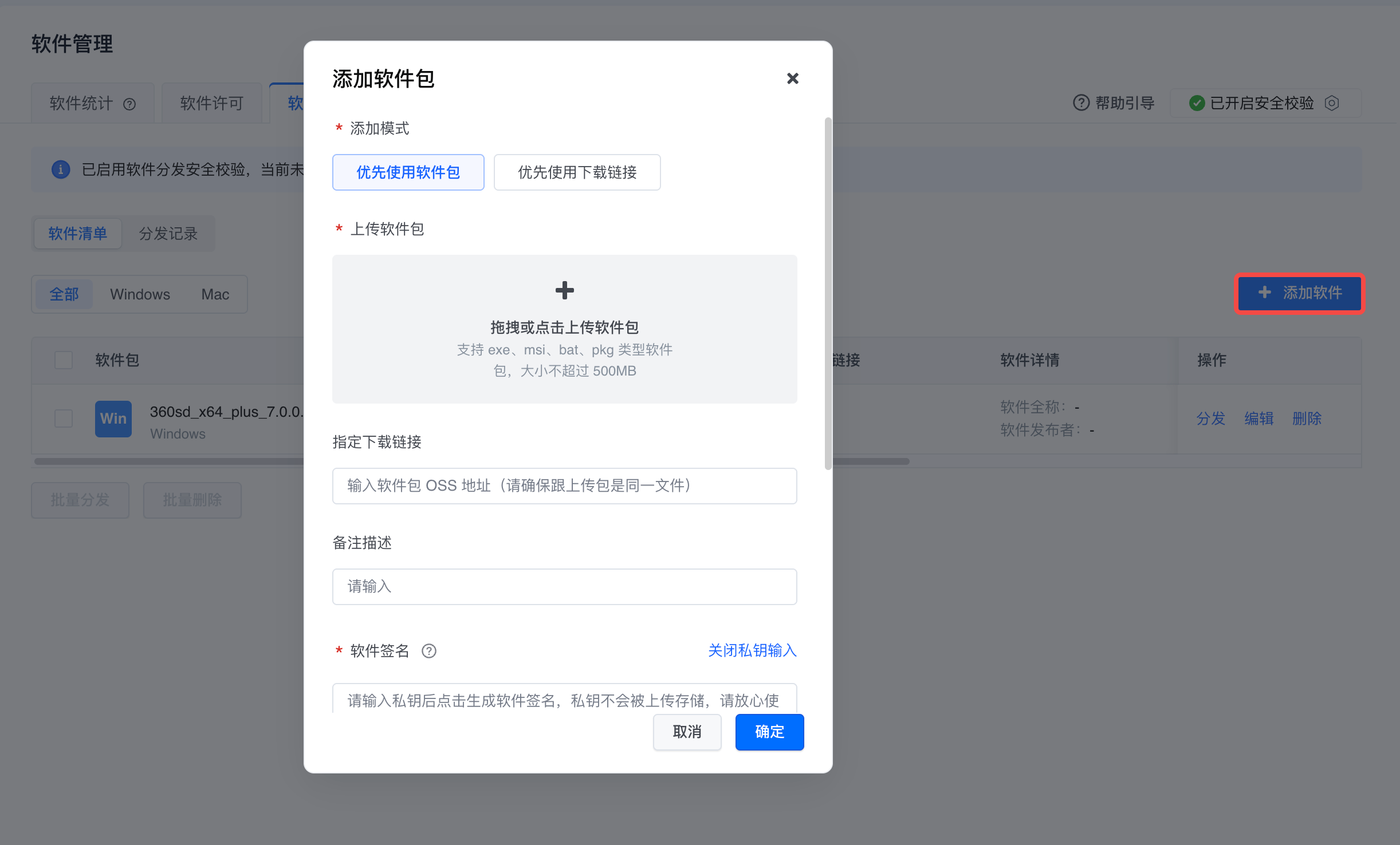This screenshot has height=845, width=1400.
Task: Close the 添加软件包 dialog with X icon
Action: click(x=792, y=78)
